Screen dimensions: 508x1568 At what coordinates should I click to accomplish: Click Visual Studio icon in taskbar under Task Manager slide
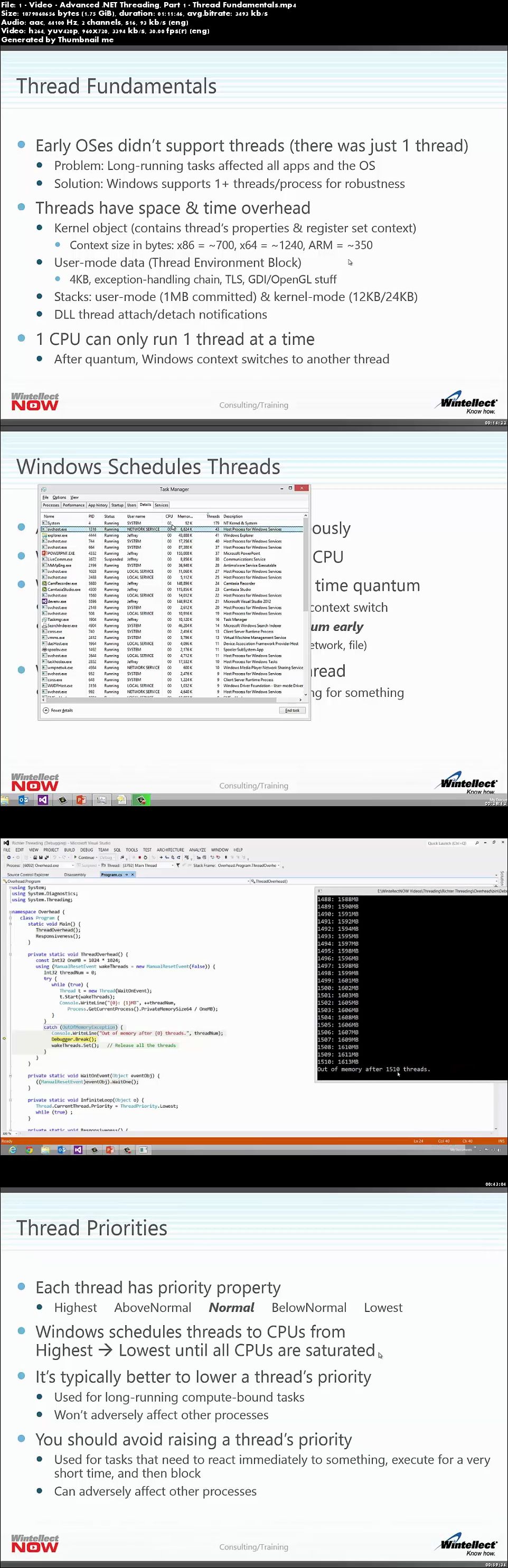point(43,800)
